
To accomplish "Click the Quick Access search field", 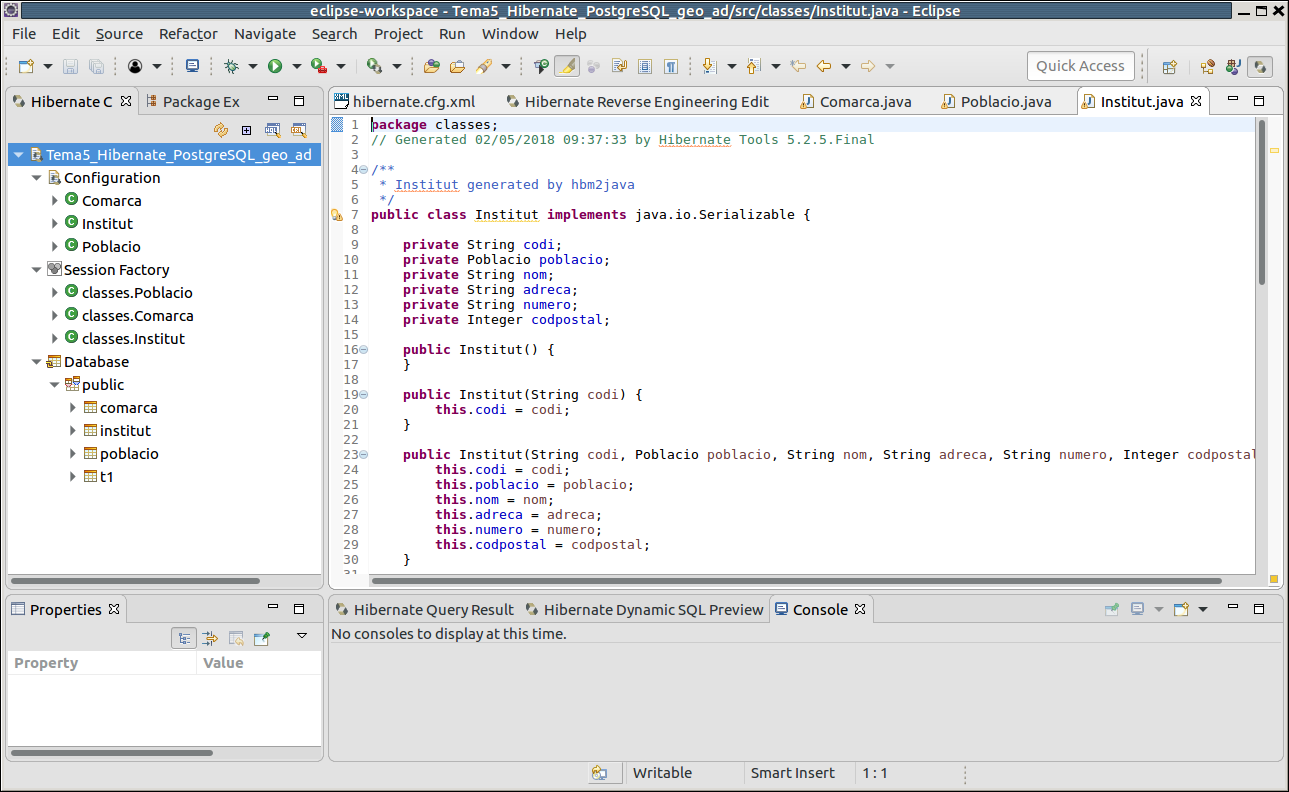I will tap(1080, 66).
